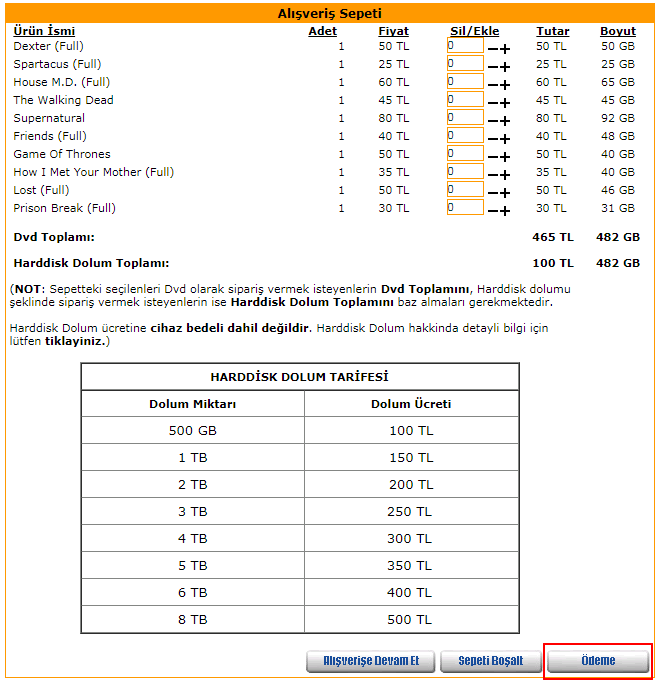Image resolution: width=660 pixels, height=700 pixels.
Task: Click the plus icon beside Lost (Full)
Action: [x=505, y=193]
